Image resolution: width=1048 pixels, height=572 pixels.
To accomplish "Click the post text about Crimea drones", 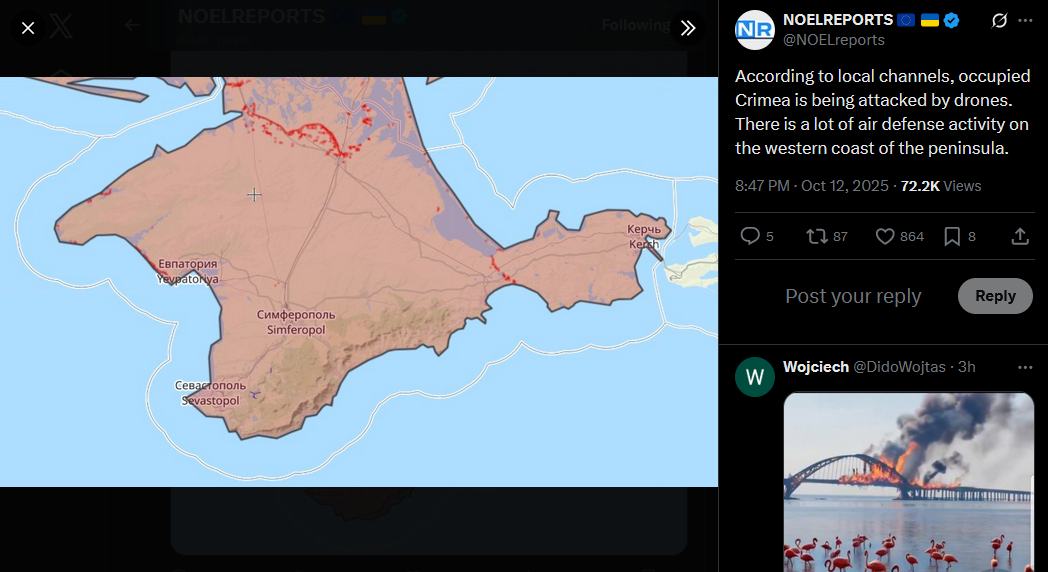I will coord(882,112).
